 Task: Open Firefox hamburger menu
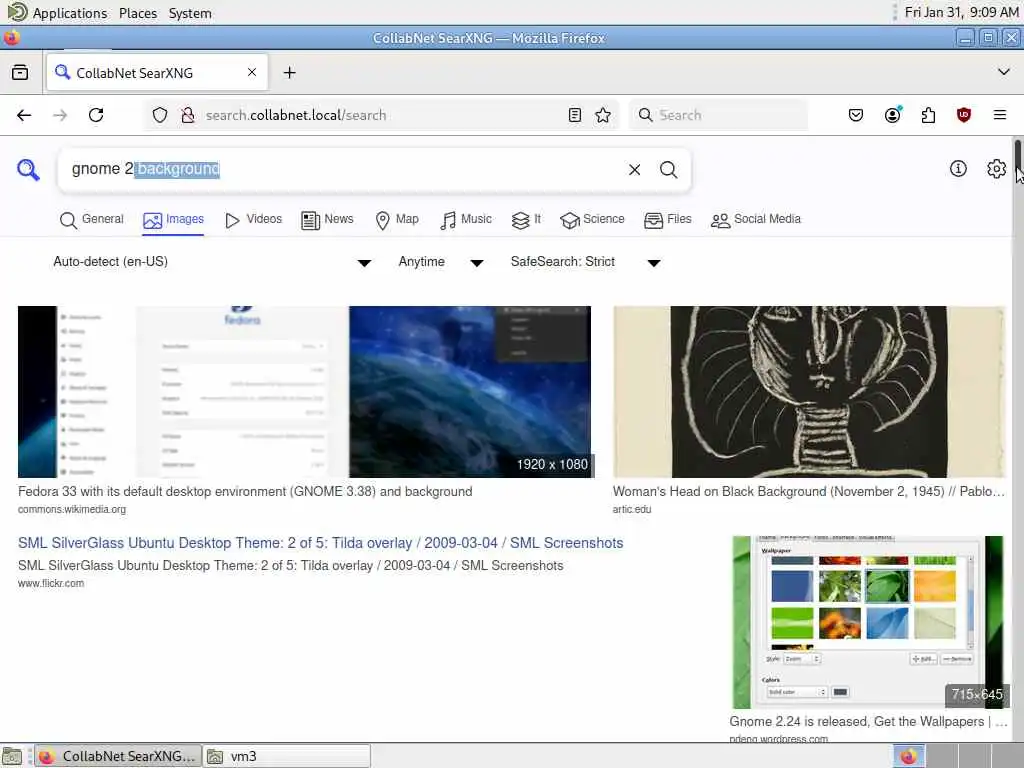click(x=999, y=115)
